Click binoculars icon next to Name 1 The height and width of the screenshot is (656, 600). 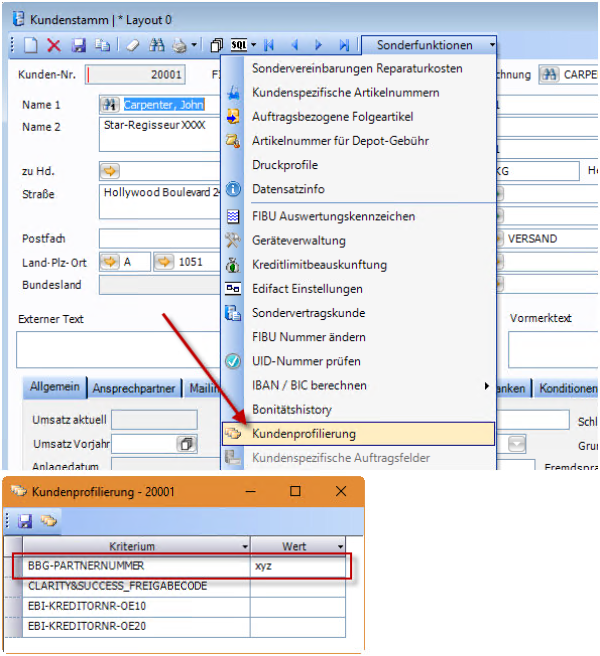(110, 105)
